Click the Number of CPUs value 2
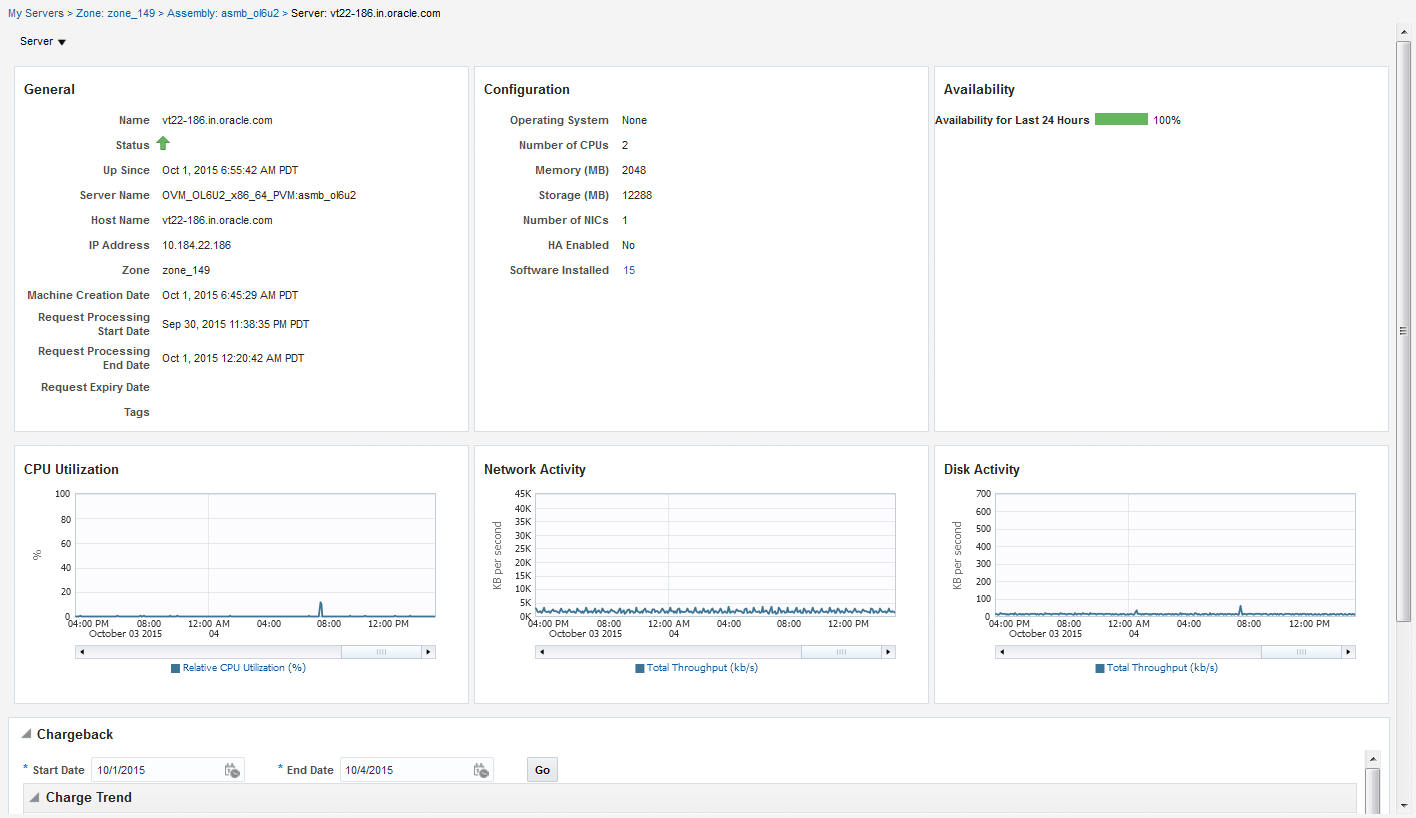The height and width of the screenshot is (818, 1416). (625, 145)
